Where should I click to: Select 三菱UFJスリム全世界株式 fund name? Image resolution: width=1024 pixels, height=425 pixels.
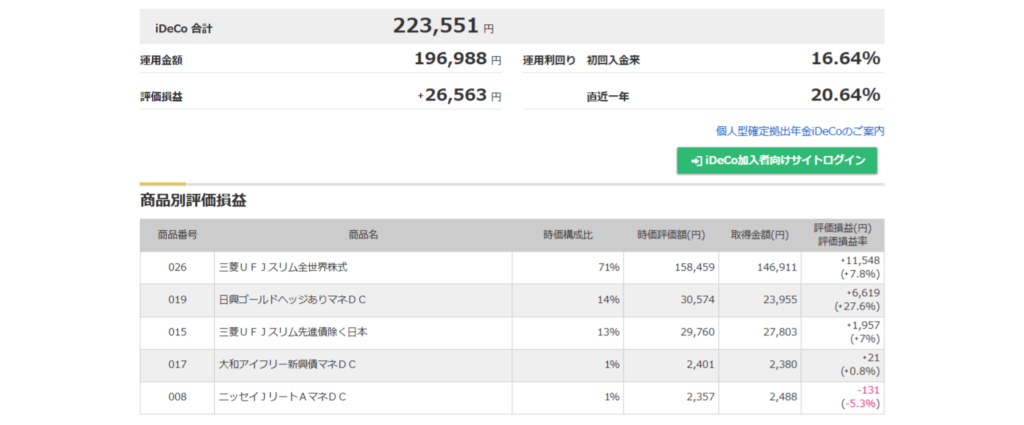(283, 268)
